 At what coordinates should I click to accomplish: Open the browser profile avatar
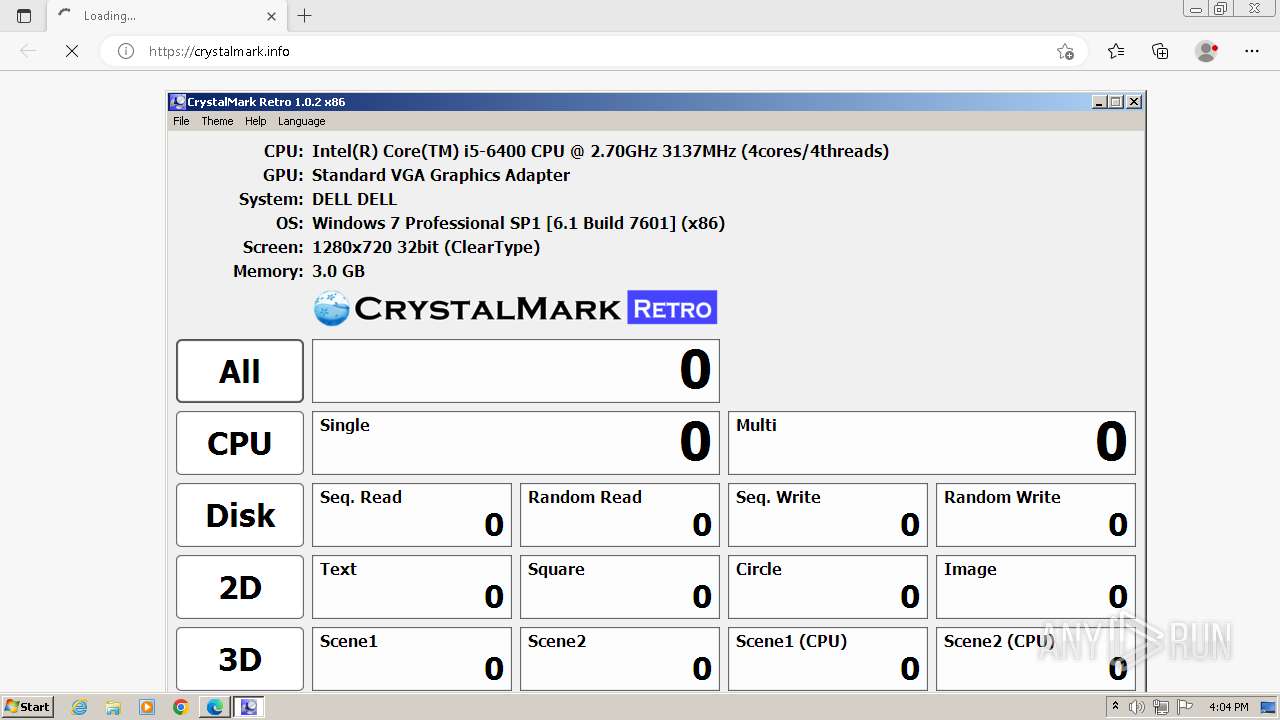coord(1207,51)
